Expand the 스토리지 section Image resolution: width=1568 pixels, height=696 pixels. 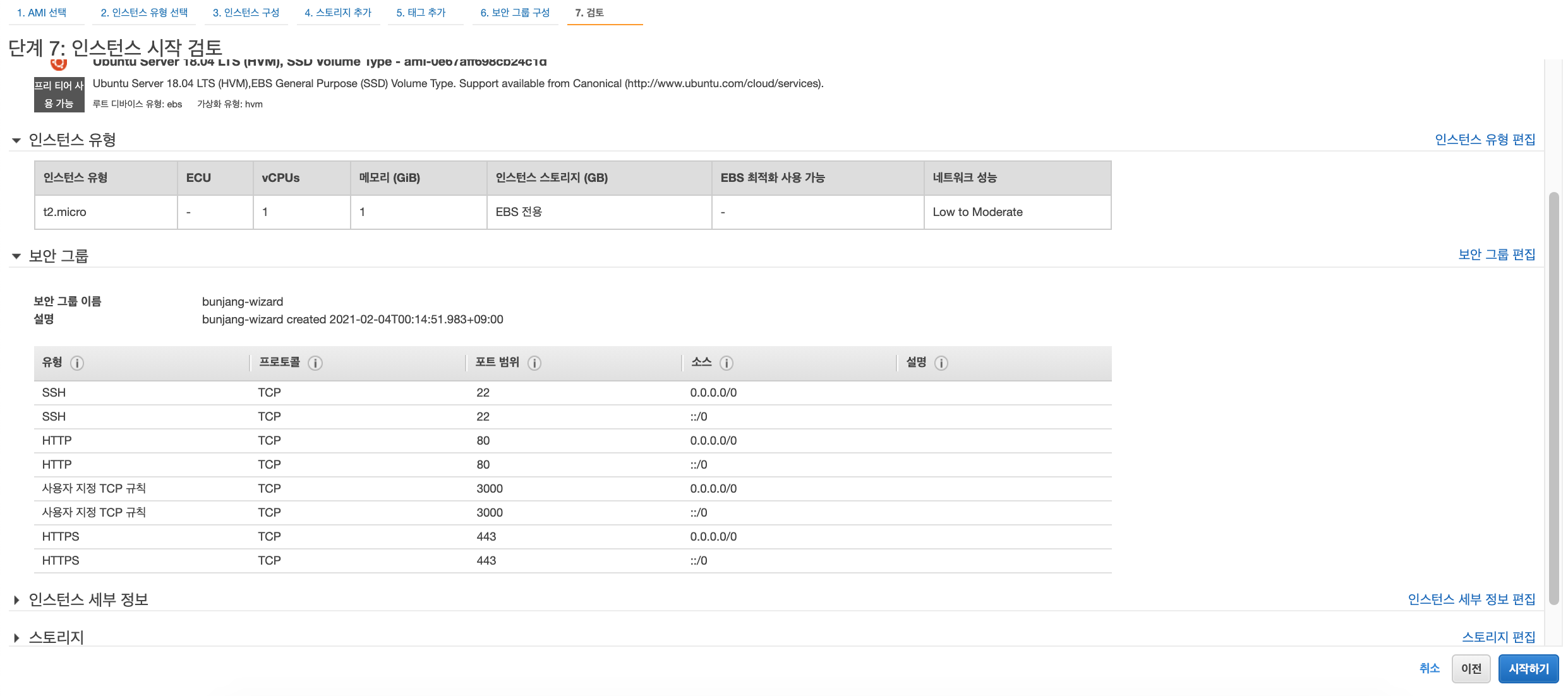(16, 638)
